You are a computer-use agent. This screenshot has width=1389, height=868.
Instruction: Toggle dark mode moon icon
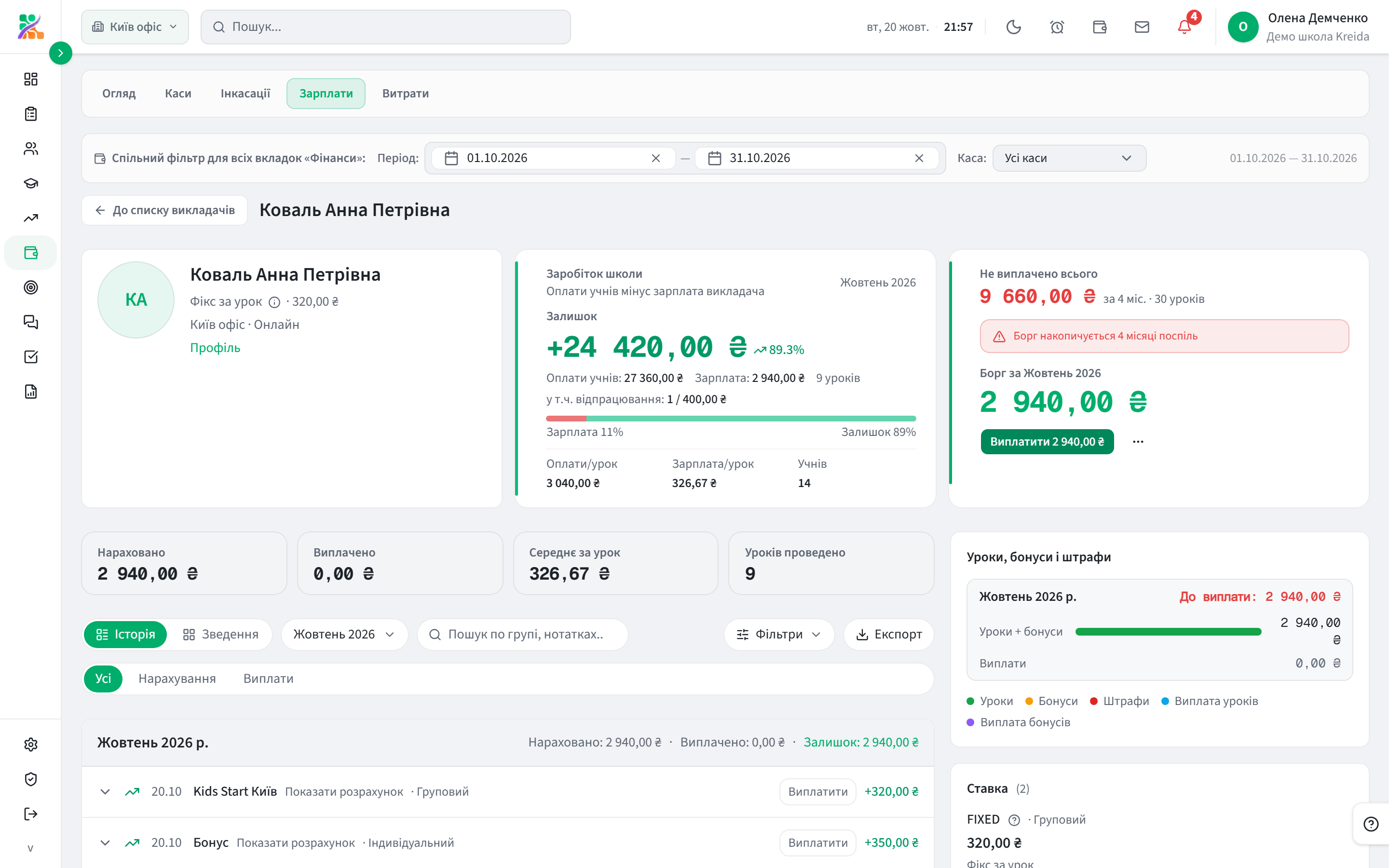[x=1014, y=27]
